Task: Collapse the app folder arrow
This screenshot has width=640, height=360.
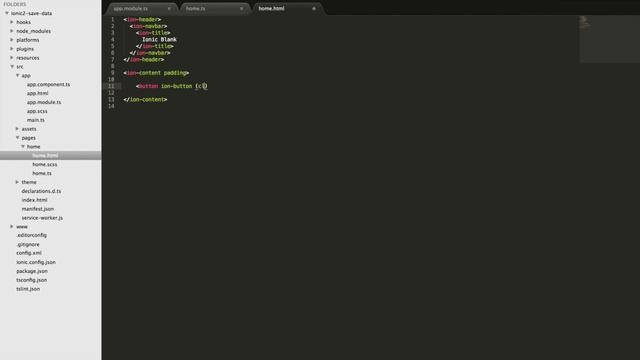Action: coord(18,76)
